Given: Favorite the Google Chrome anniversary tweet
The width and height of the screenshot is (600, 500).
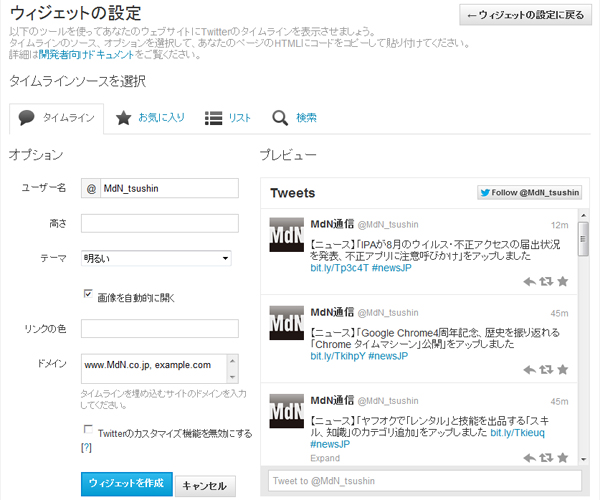Looking at the screenshot, I should [x=562, y=369].
